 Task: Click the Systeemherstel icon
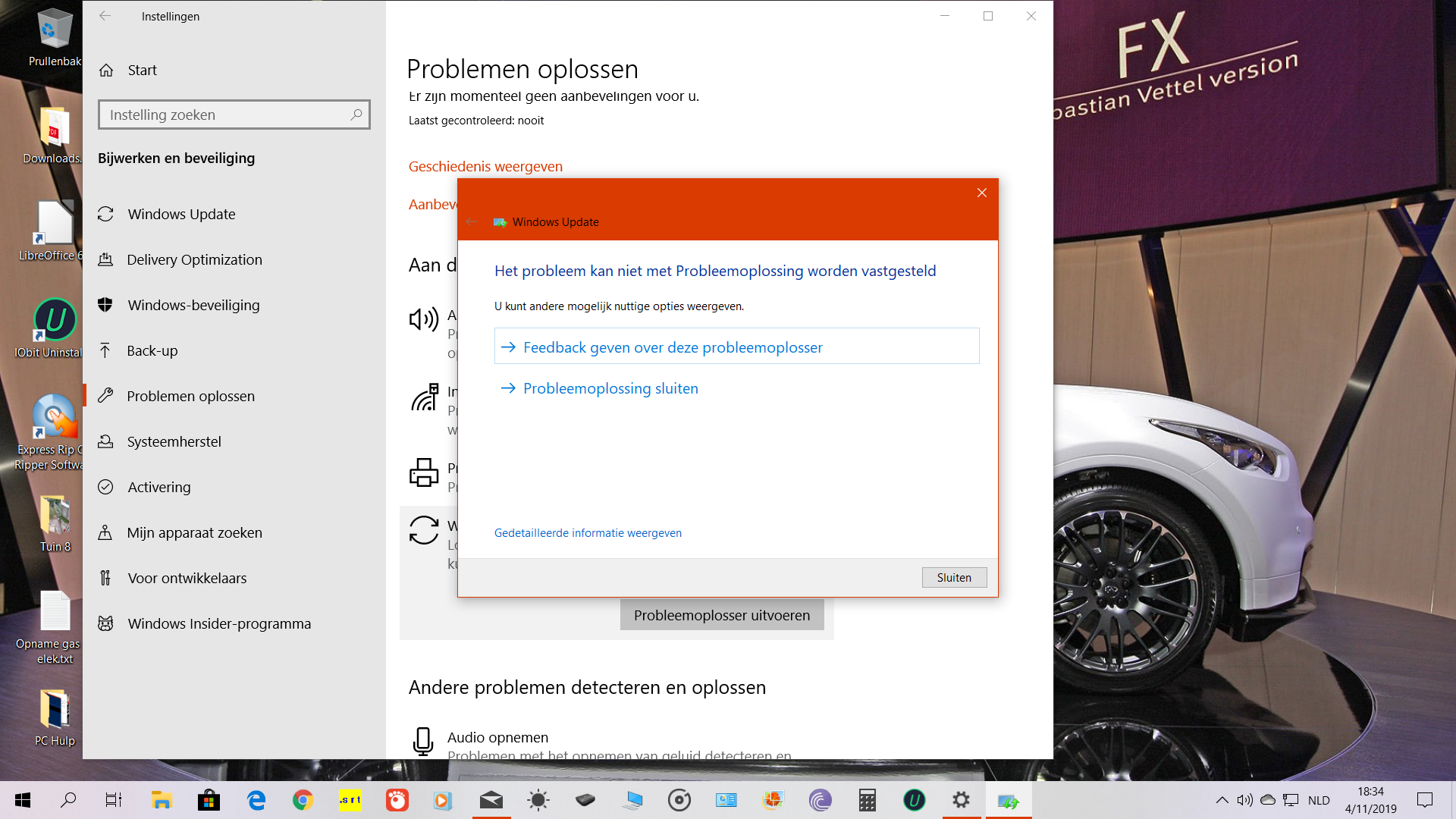pos(105,441)
